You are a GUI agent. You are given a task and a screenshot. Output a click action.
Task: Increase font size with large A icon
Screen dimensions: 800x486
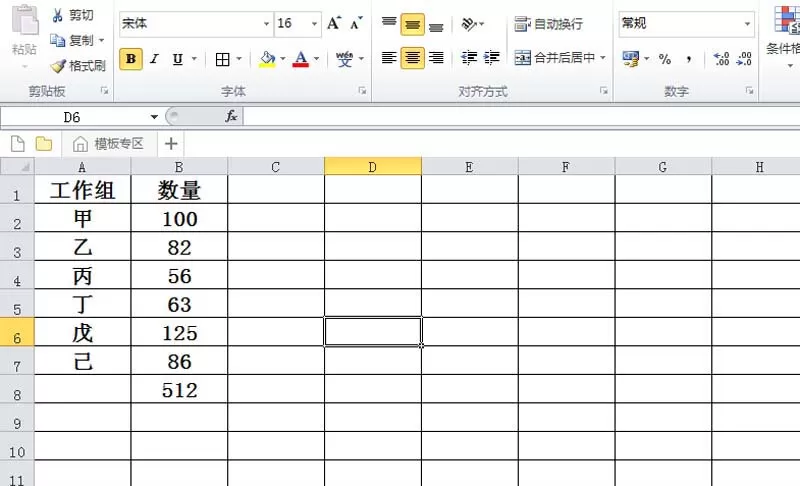334,23
